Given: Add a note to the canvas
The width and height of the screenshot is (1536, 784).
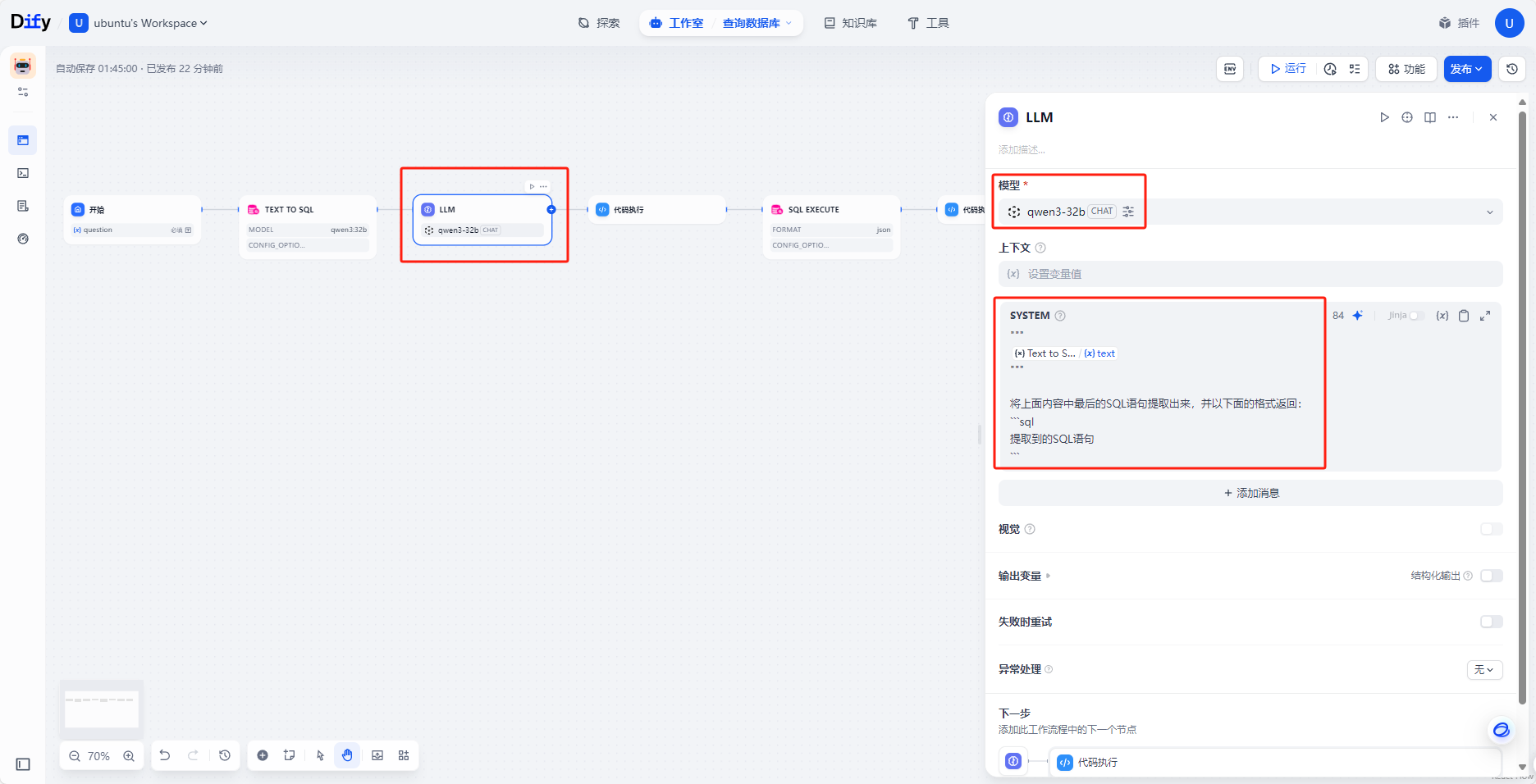Looking at the screenshot, I should [x=290, y=755].
